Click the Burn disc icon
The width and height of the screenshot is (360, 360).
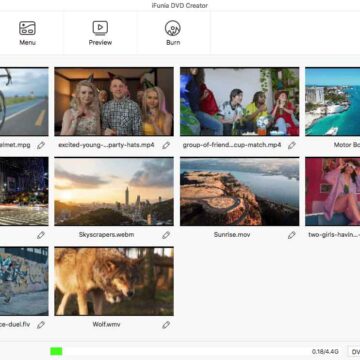[173, 28]
